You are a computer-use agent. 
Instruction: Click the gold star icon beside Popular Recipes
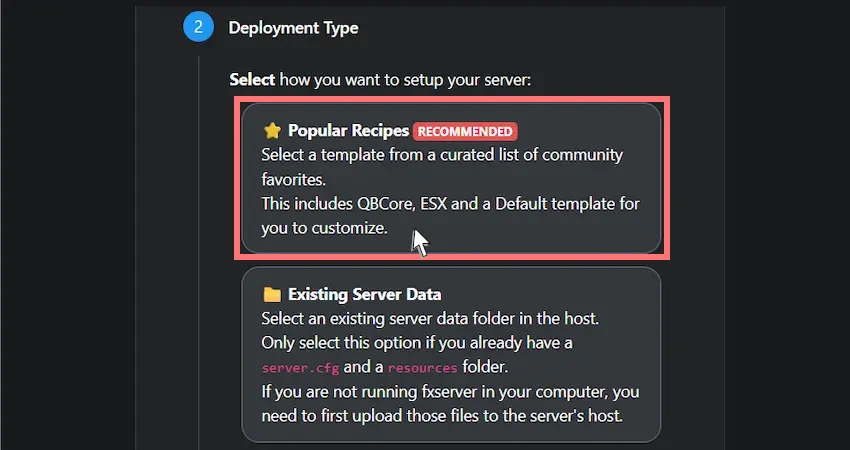point(272,131)
